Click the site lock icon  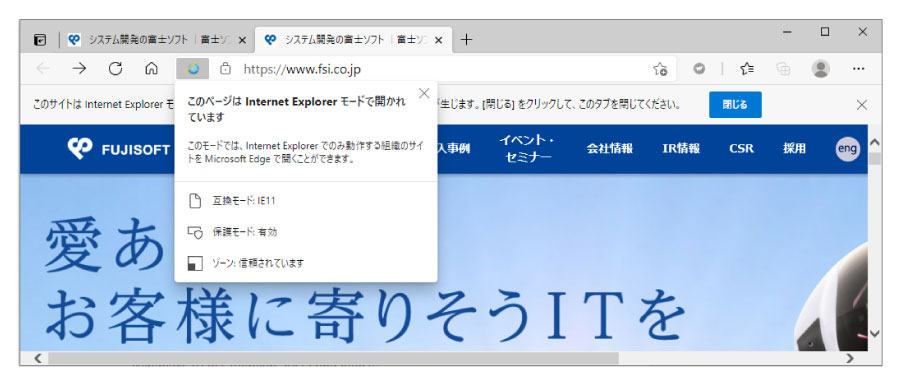coord(226,69)
